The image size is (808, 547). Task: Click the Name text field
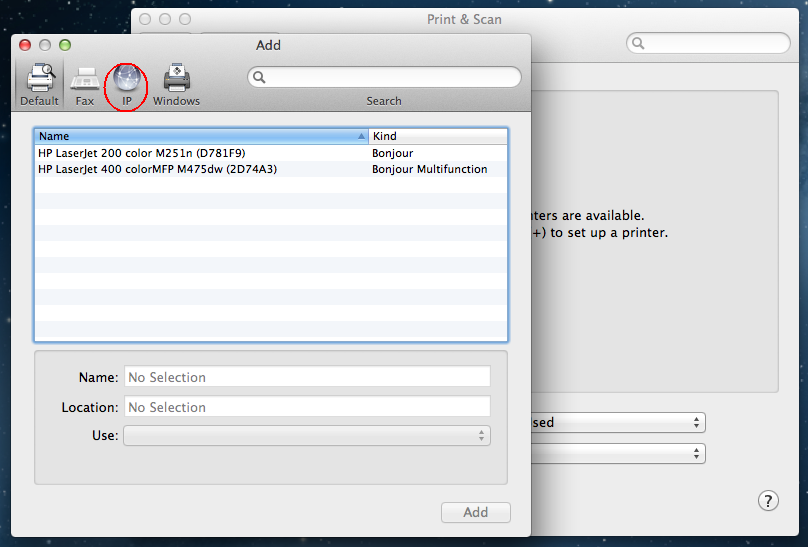pyautogui.click(x=307, y=377)
